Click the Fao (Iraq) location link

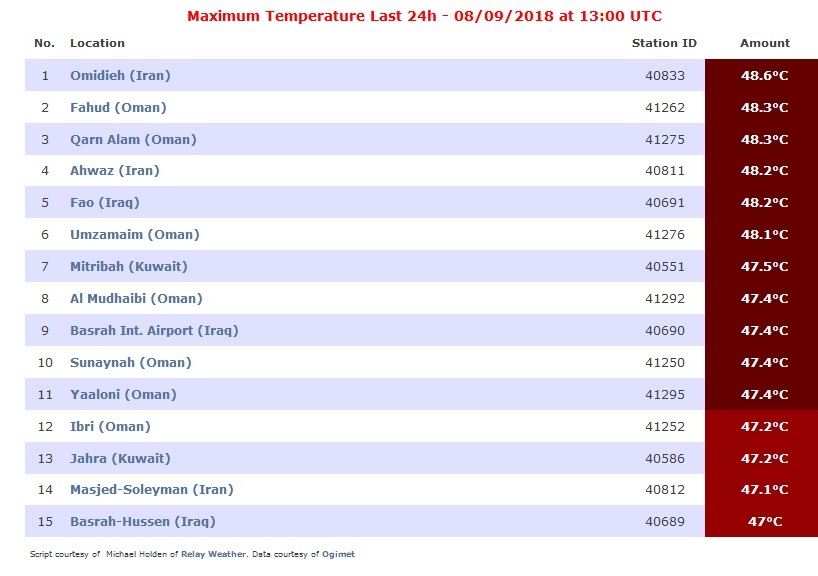[x=105, y=202]
